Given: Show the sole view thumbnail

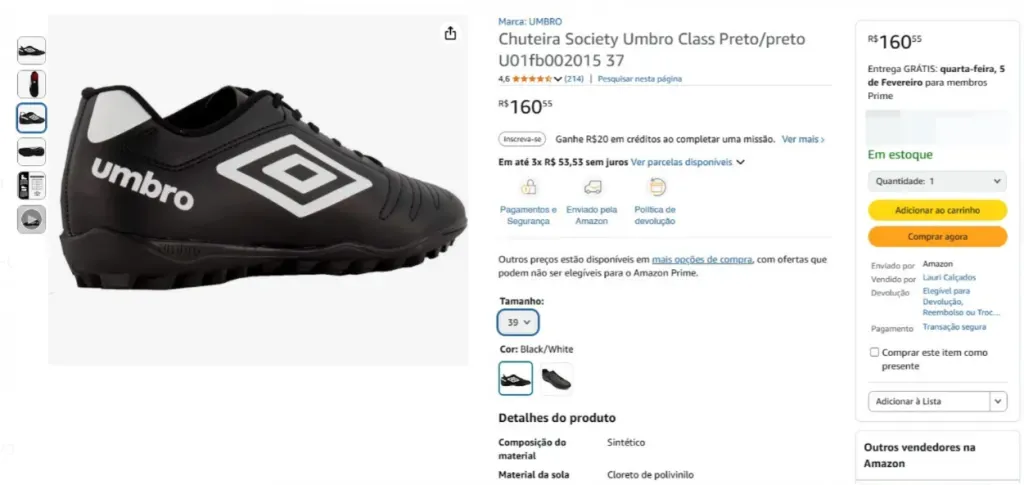Looking at the screenshot, I should [x=31, y=152].
